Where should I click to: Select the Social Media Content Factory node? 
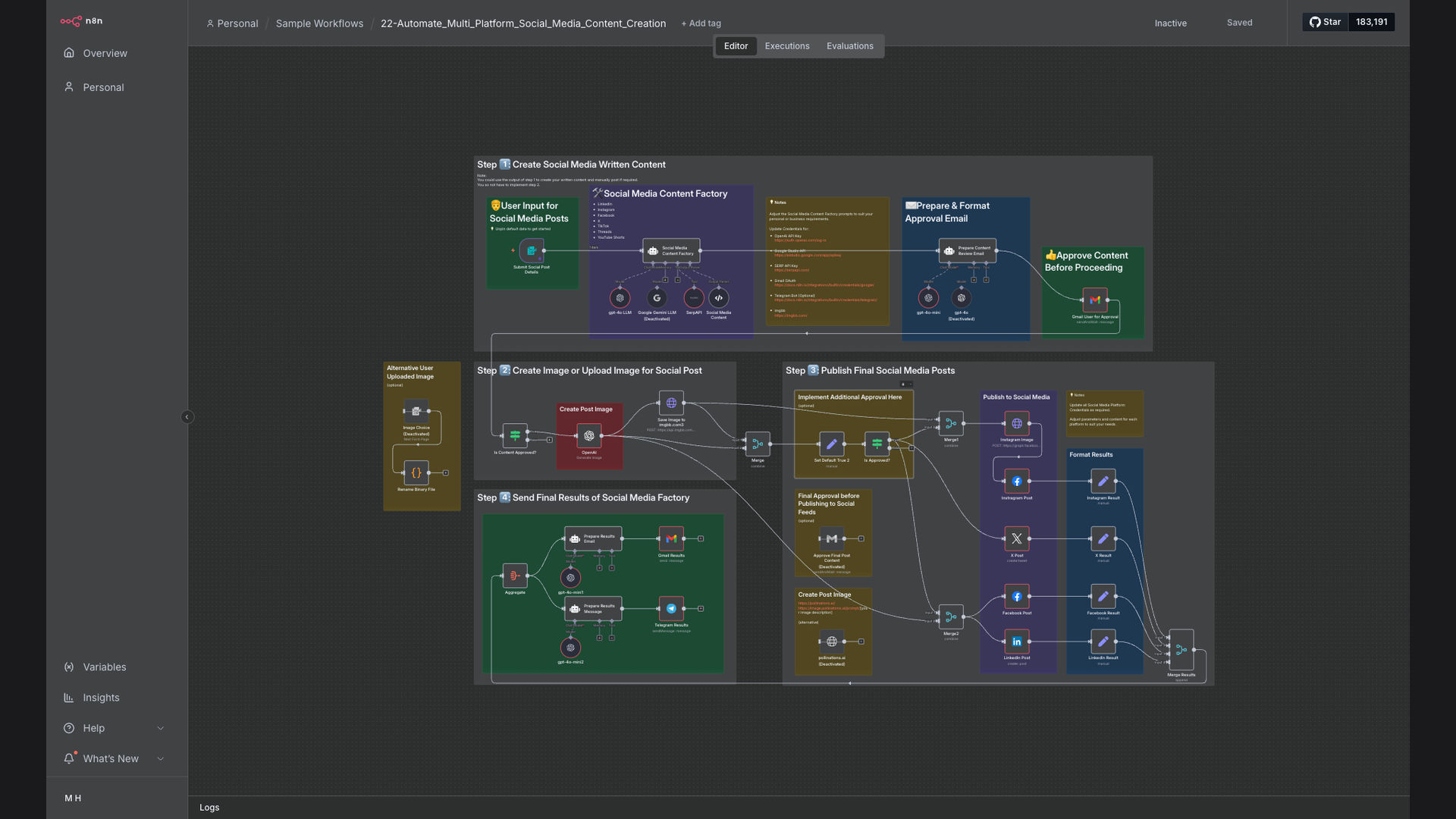(x=671, y=250)
